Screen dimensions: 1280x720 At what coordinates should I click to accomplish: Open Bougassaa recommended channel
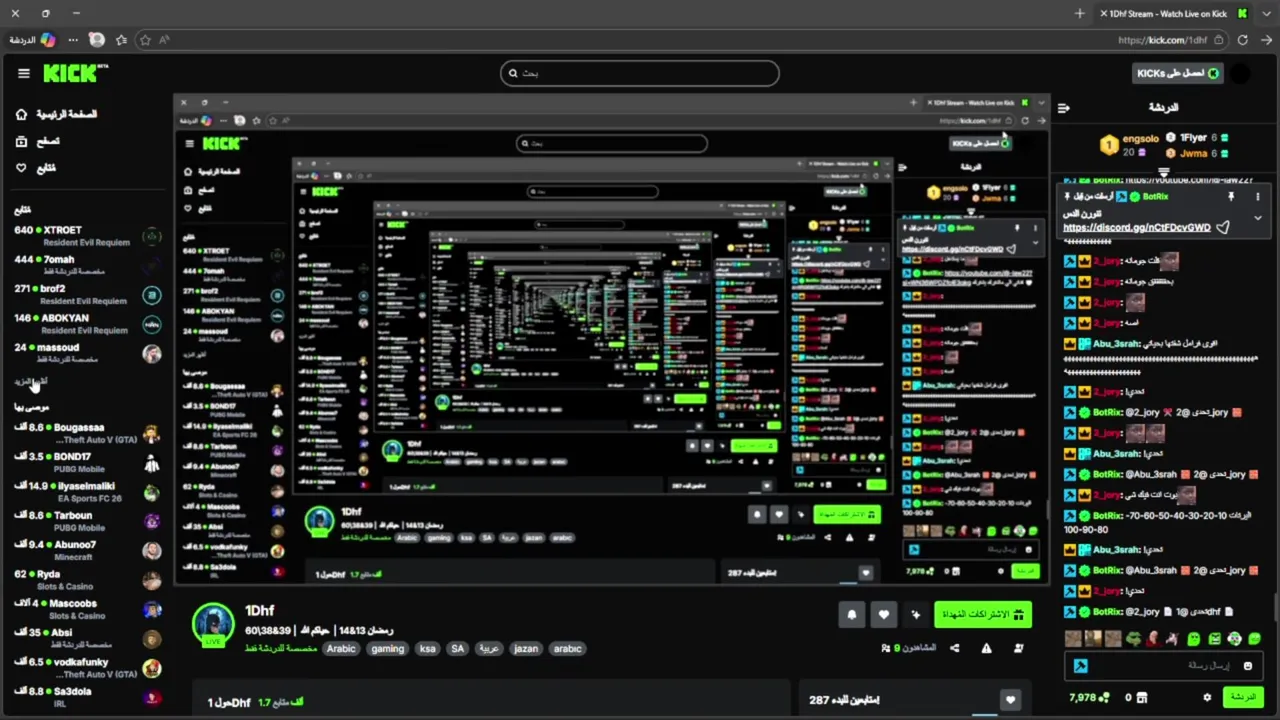87,433
